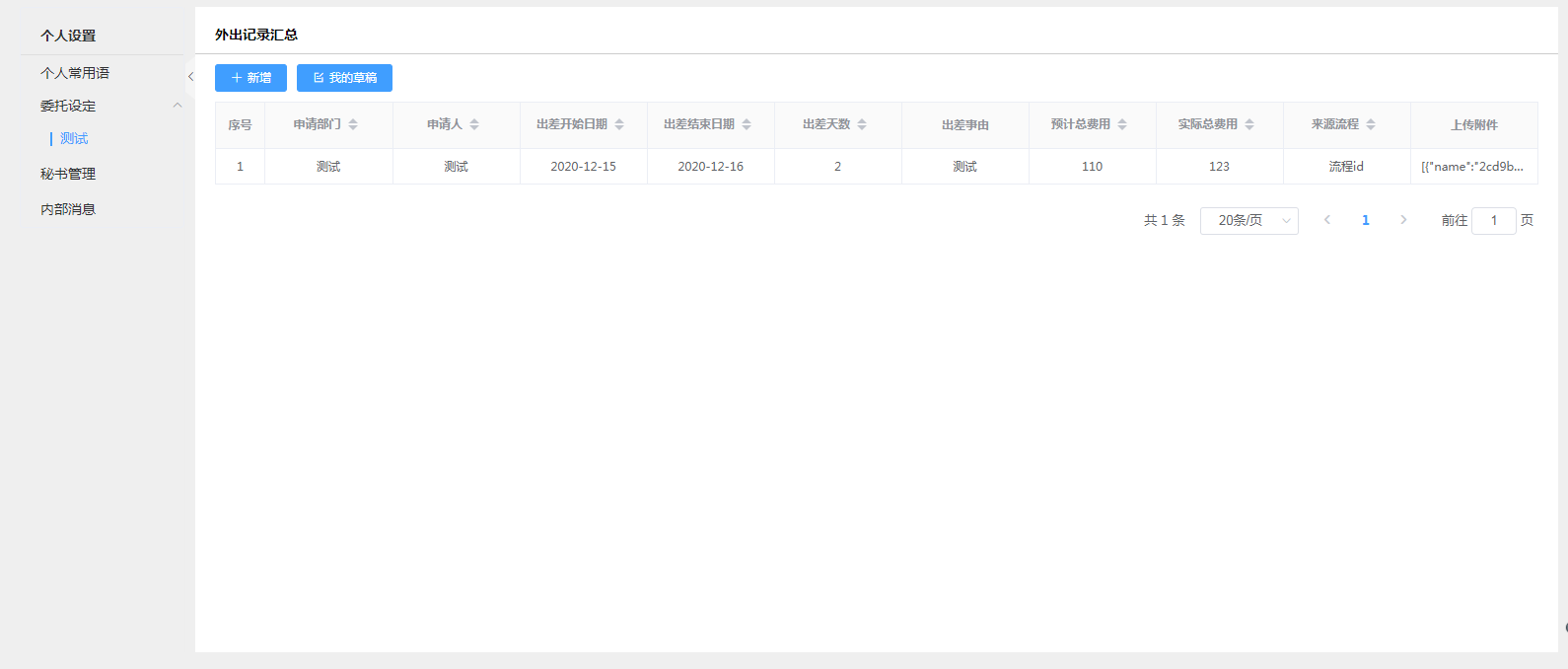Select page 1 in pagination
Viewport: 1568px width, 669px height.
tap(1366, 220)
